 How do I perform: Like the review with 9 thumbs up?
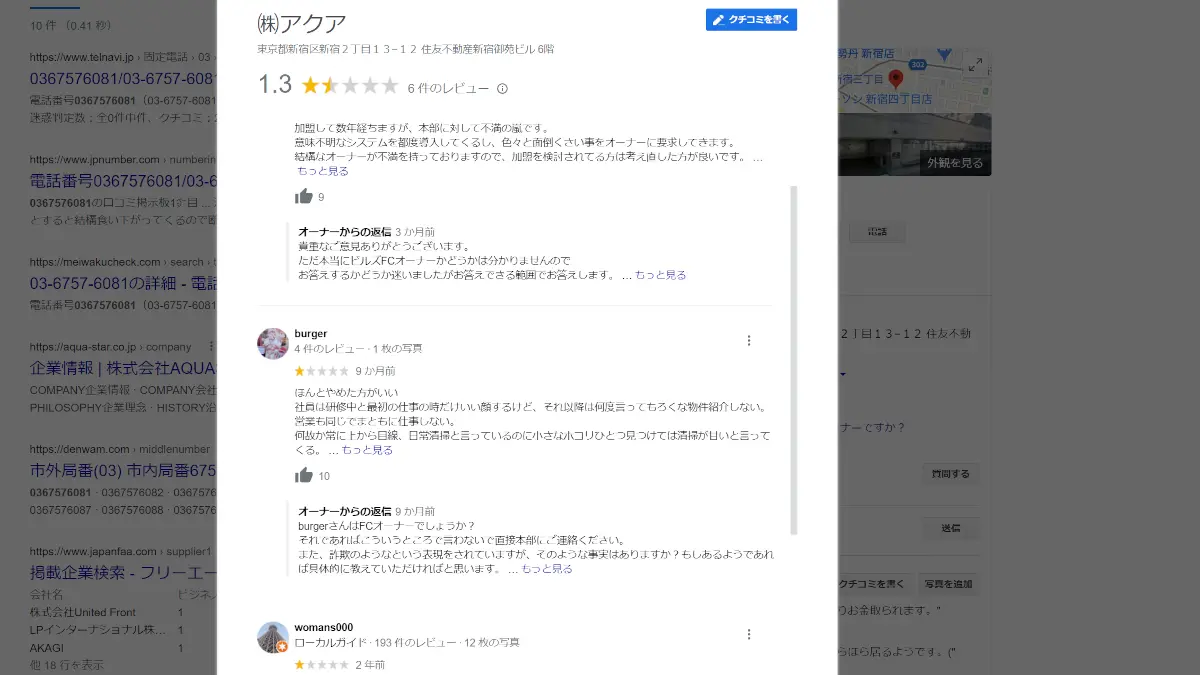click(304, 197)
